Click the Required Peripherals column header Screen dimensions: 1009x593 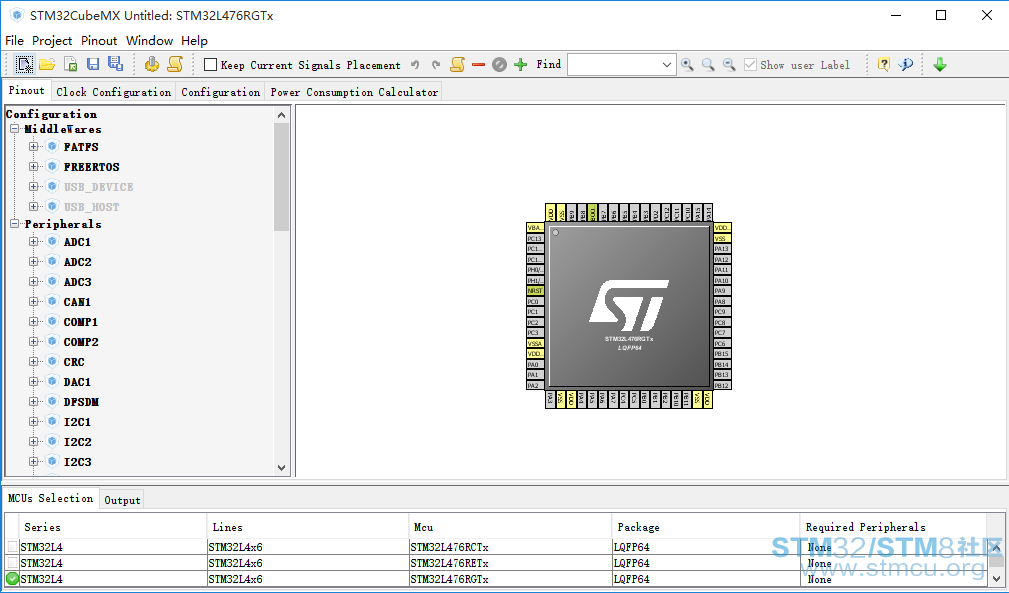[893, 527]
